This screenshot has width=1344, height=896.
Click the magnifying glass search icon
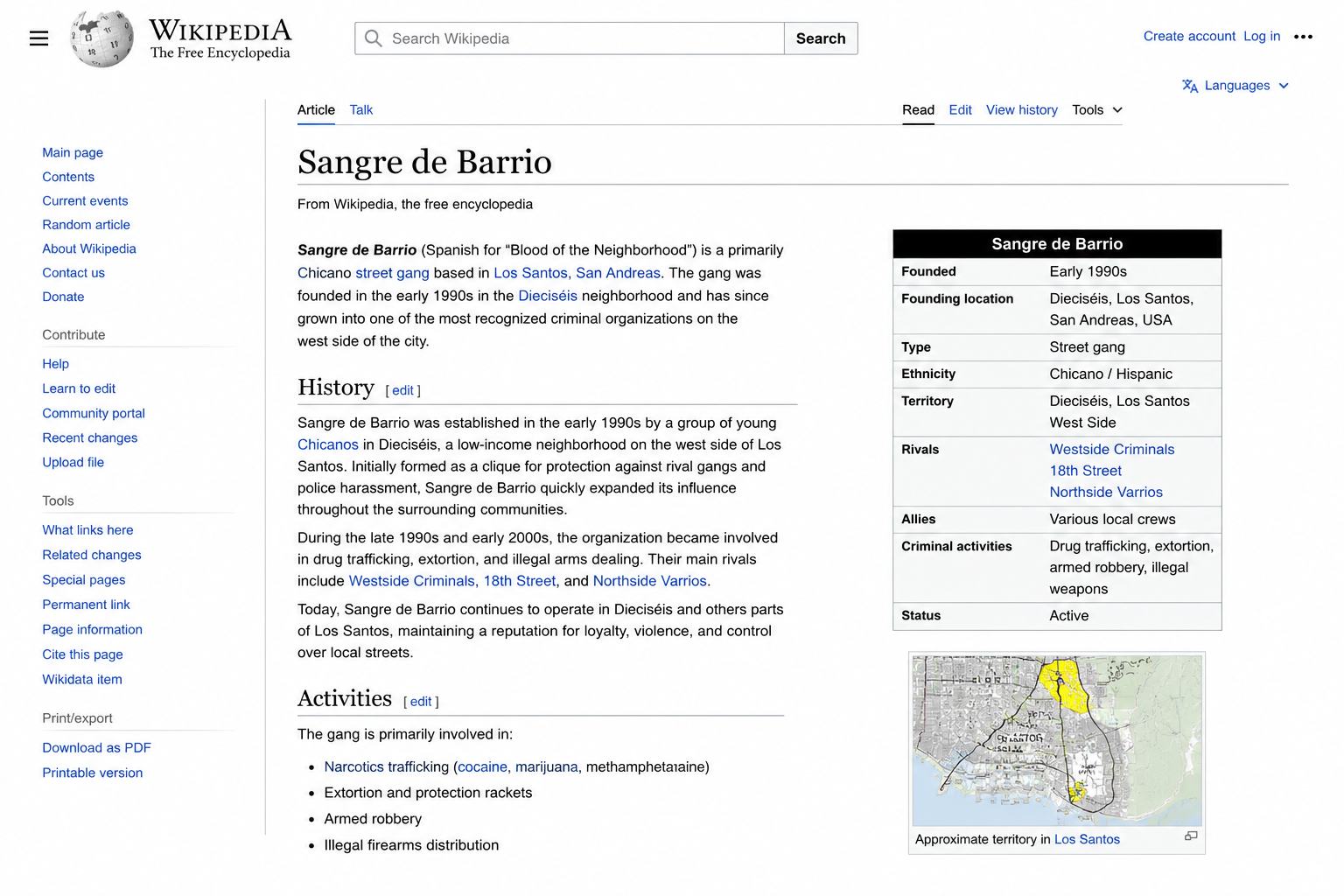tap(374, 38)
